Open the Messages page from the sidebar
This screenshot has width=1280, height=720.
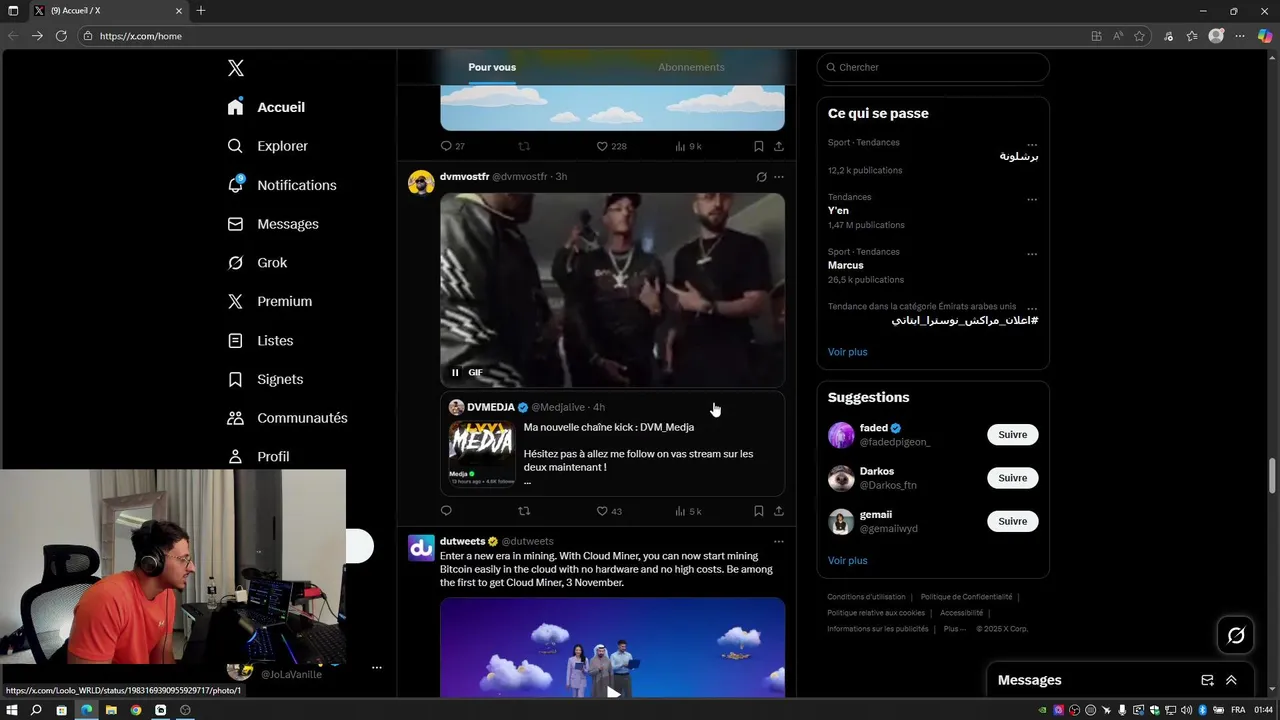[x=272, y=224]
